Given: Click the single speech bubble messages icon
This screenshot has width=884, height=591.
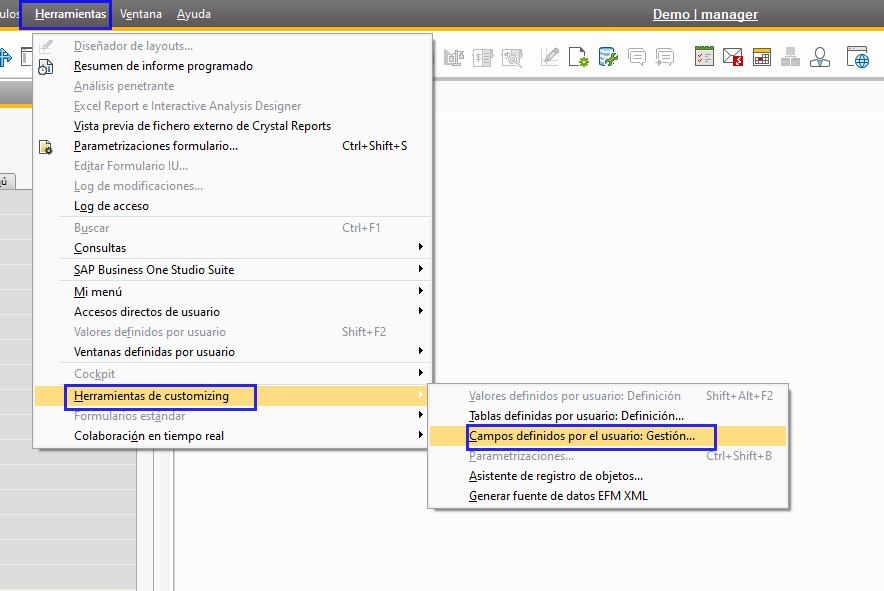Looking at the screenshot, I should click(637, 57).
